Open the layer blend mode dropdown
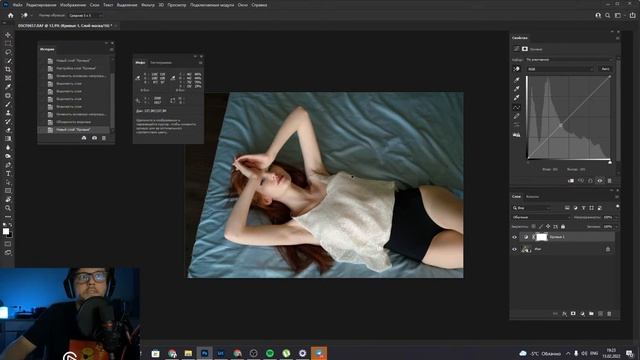The image size is (640, 360). tap(541, 217)
